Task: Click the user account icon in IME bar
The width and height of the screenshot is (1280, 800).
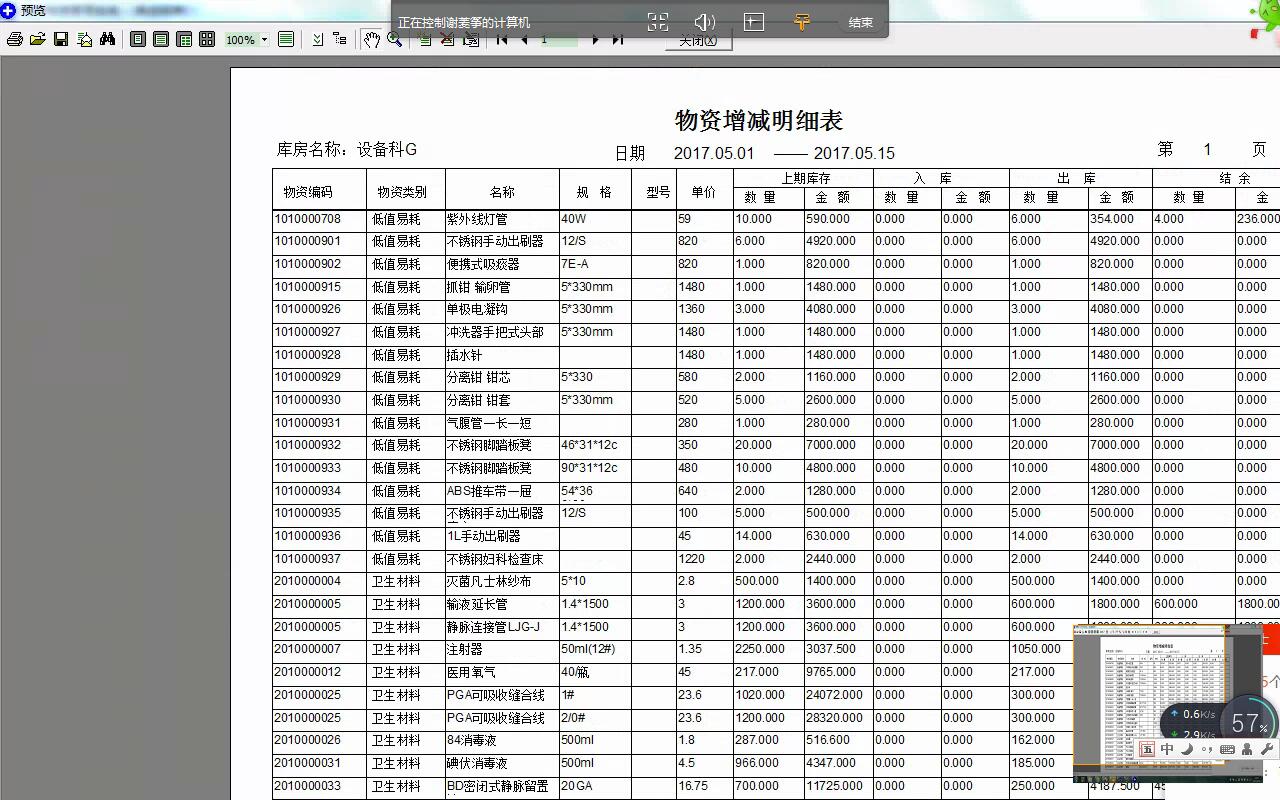Action: 1247,749
